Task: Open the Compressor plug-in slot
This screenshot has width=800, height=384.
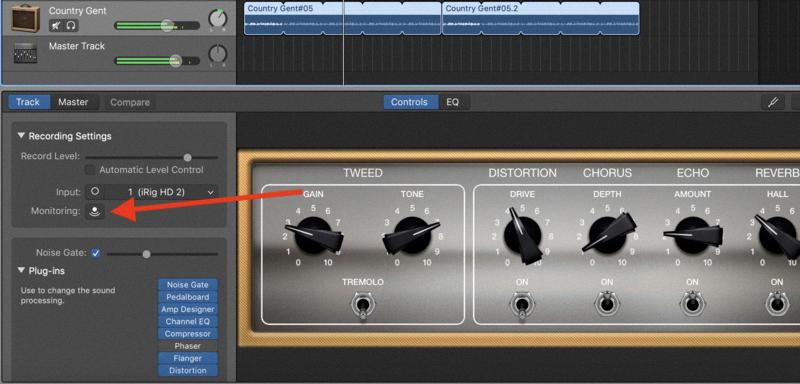Action: [x=188, y=334]
